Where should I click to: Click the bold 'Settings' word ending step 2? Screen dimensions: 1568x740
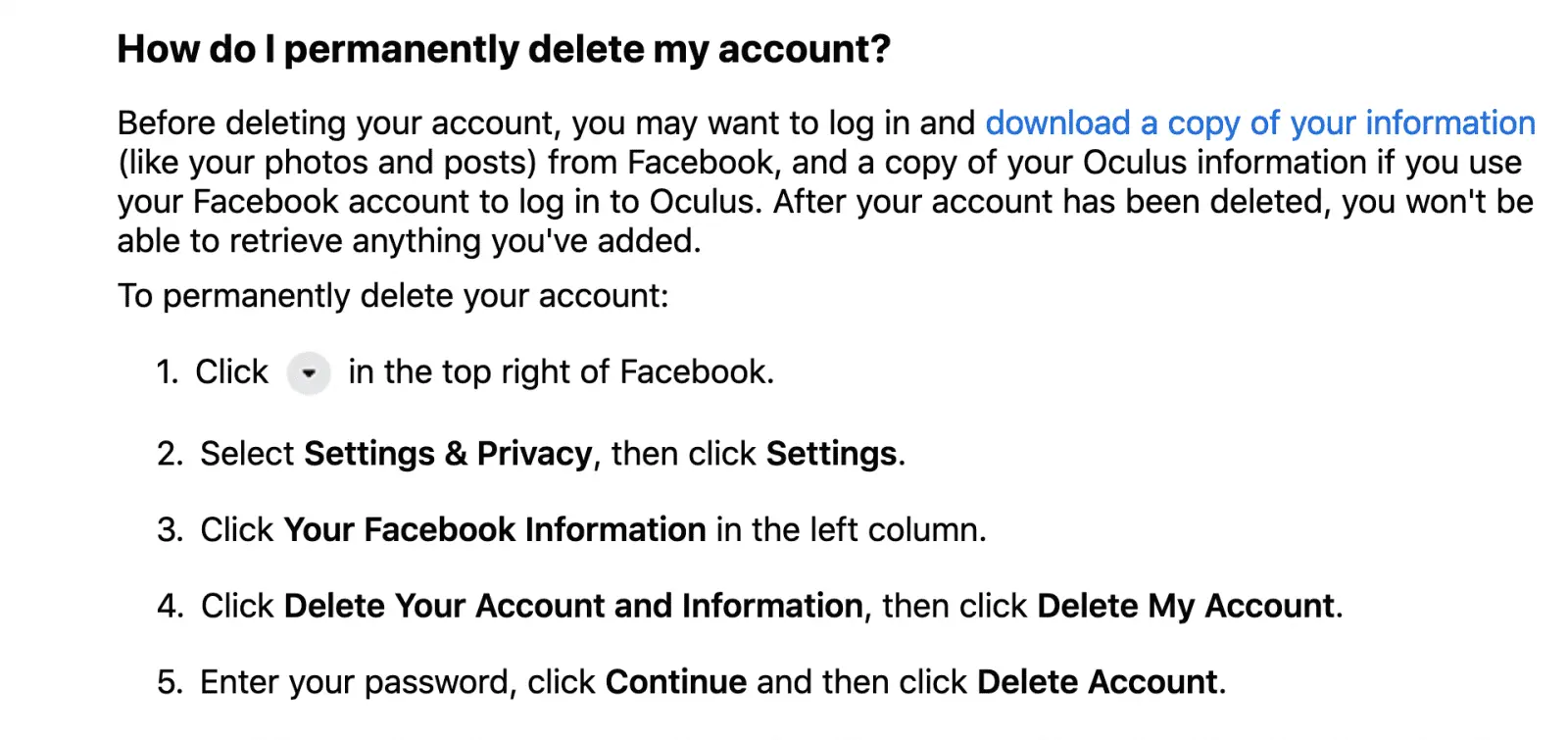pyautogui.click(x=831, y=454)
